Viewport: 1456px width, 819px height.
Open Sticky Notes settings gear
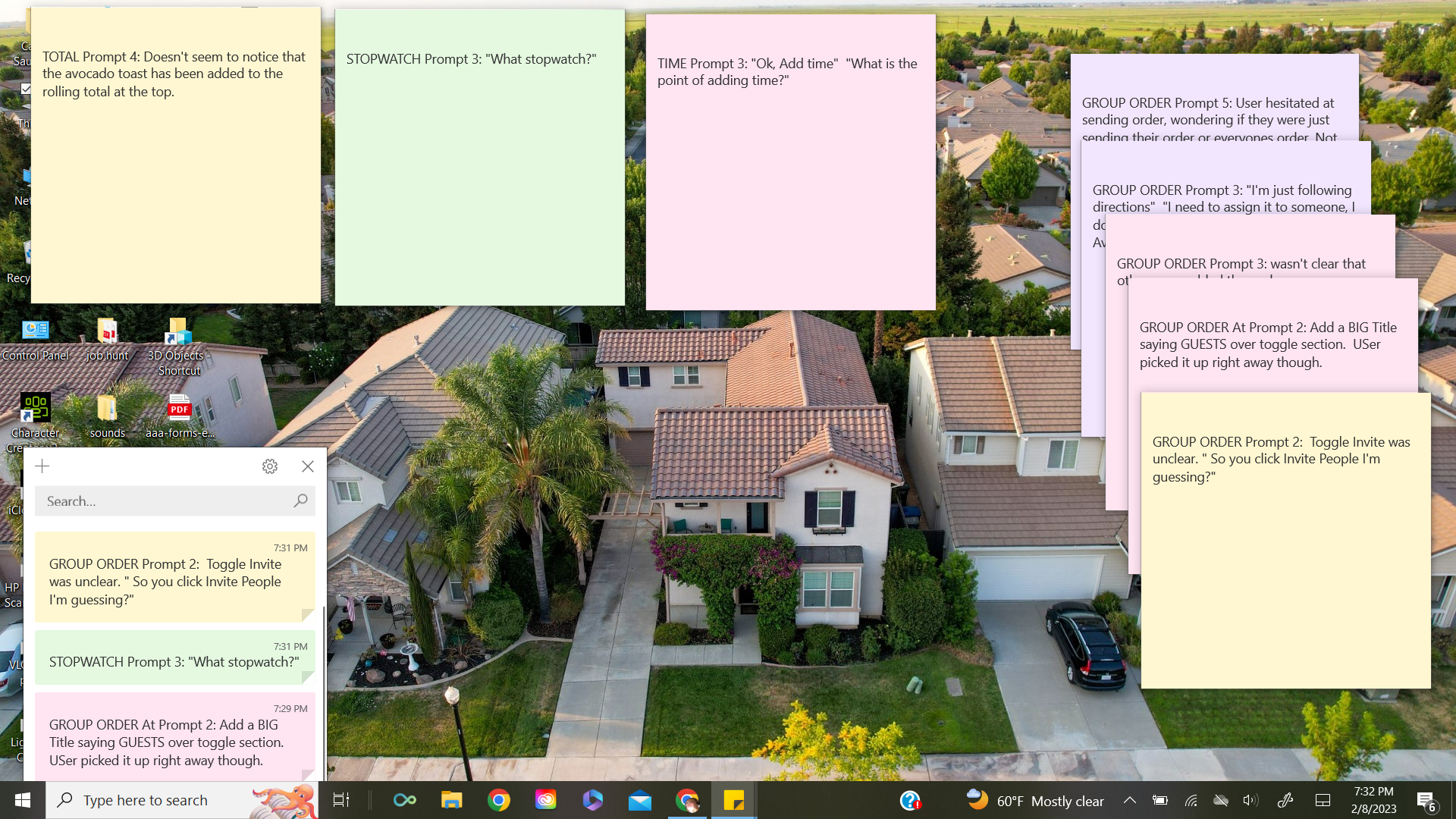pos(270,466)
